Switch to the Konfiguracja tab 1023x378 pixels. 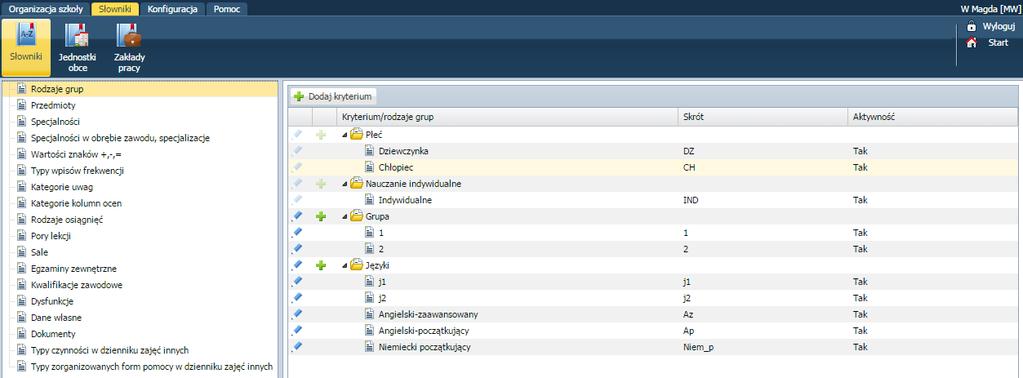[x=172, y=9]
